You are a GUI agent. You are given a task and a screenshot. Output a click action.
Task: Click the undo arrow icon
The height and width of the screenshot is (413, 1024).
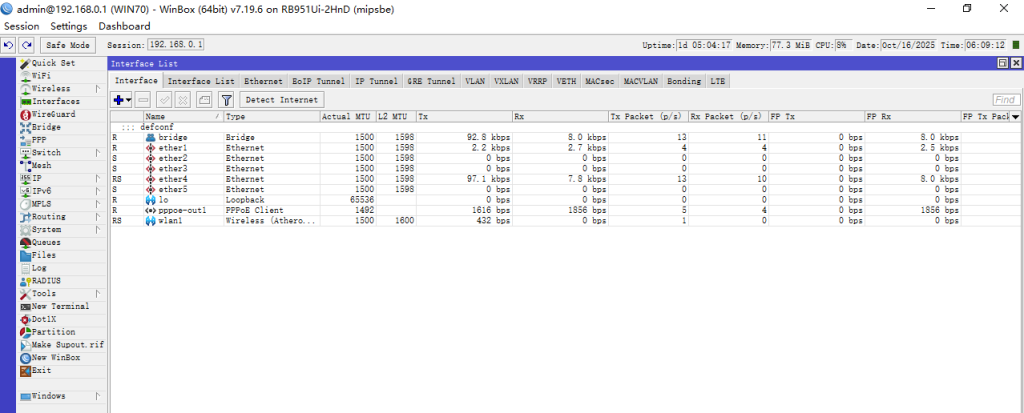[x=9, y=45]
